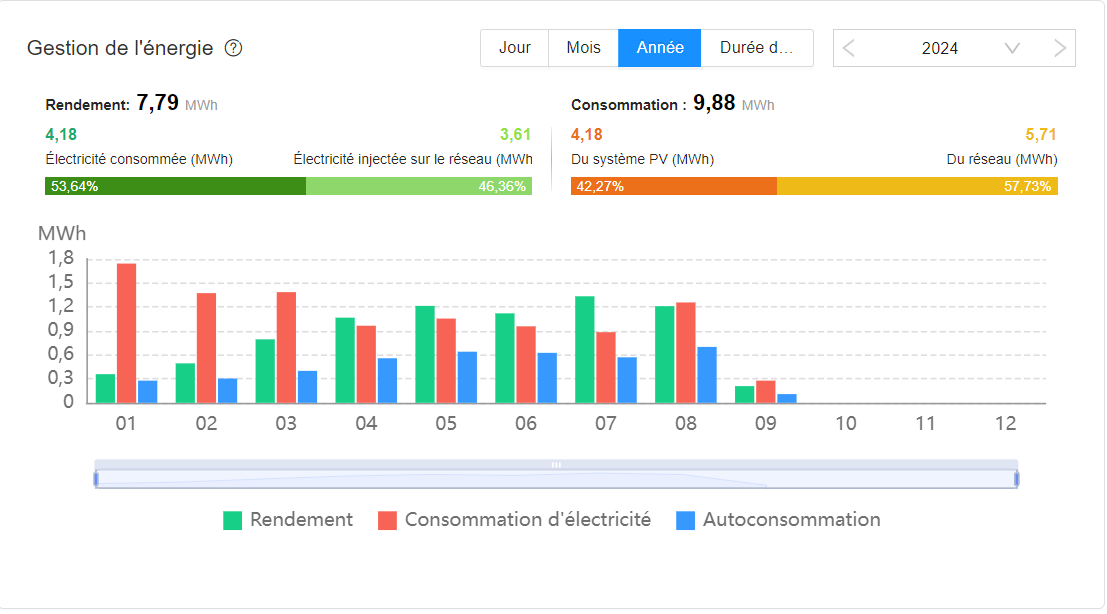The width and height of the screenshot is (1107, 614).
Task: Select the Année view
Action: [659, 47]
